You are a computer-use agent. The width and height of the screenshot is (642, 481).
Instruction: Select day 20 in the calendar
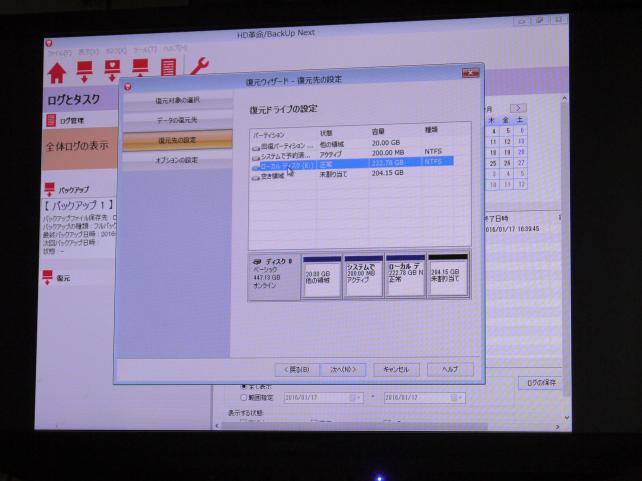coord(521,151)
